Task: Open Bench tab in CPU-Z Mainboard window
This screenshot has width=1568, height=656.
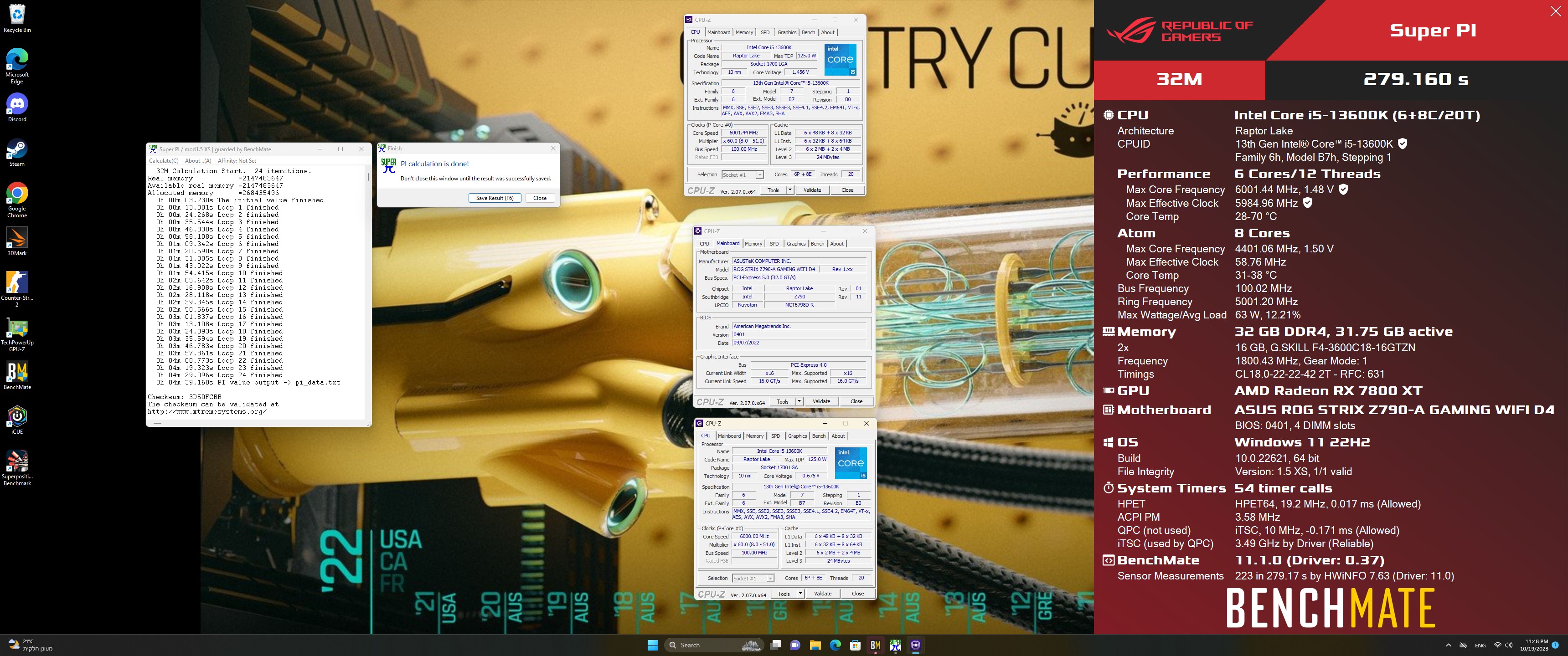Action: 817,244
